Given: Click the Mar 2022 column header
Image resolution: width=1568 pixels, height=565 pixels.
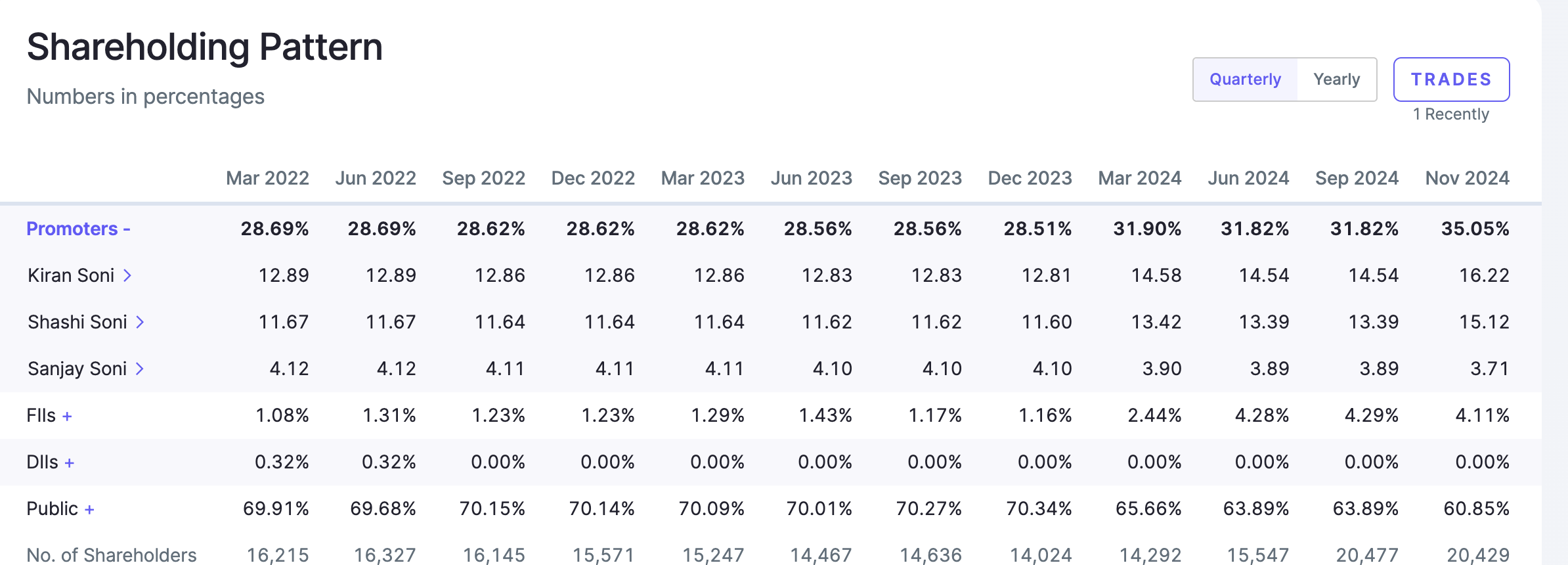Looking at the screenshot, I should pyautogui.click(x=267, y=178).
